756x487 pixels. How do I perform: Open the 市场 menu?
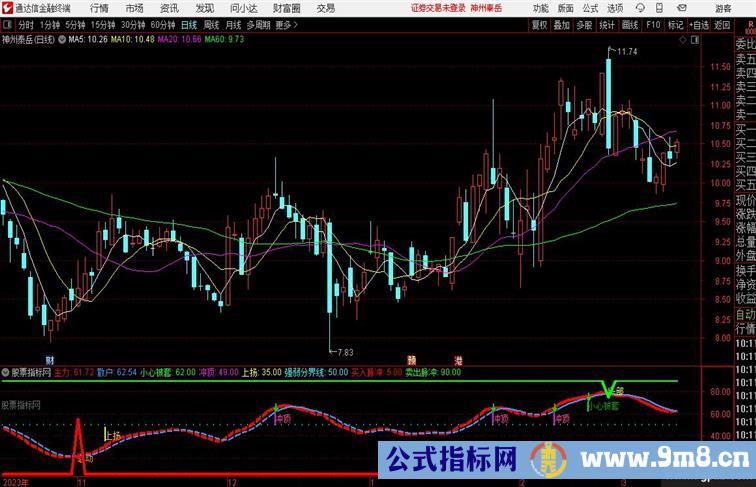(134, 8)
